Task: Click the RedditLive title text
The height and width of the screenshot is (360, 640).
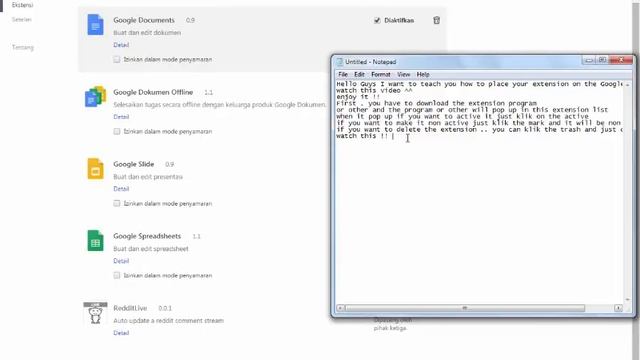Action: click(x=130, y=308)
